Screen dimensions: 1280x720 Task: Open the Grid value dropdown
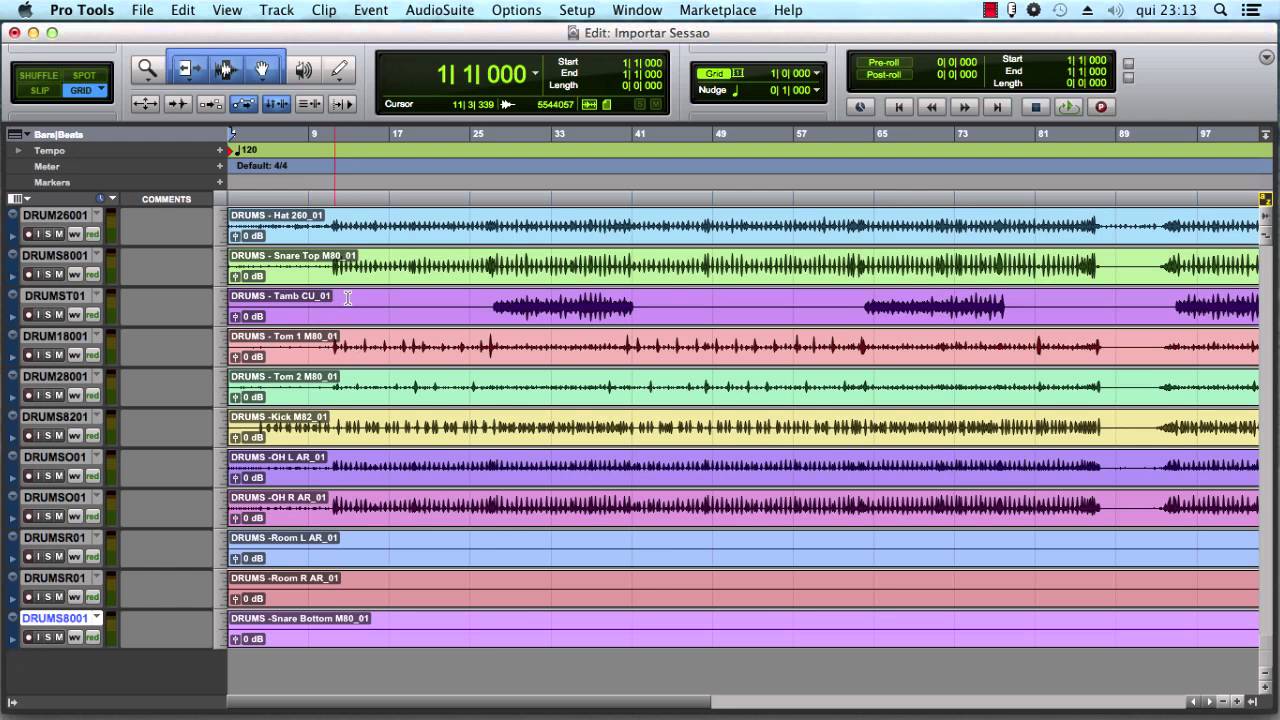[817, 74]
